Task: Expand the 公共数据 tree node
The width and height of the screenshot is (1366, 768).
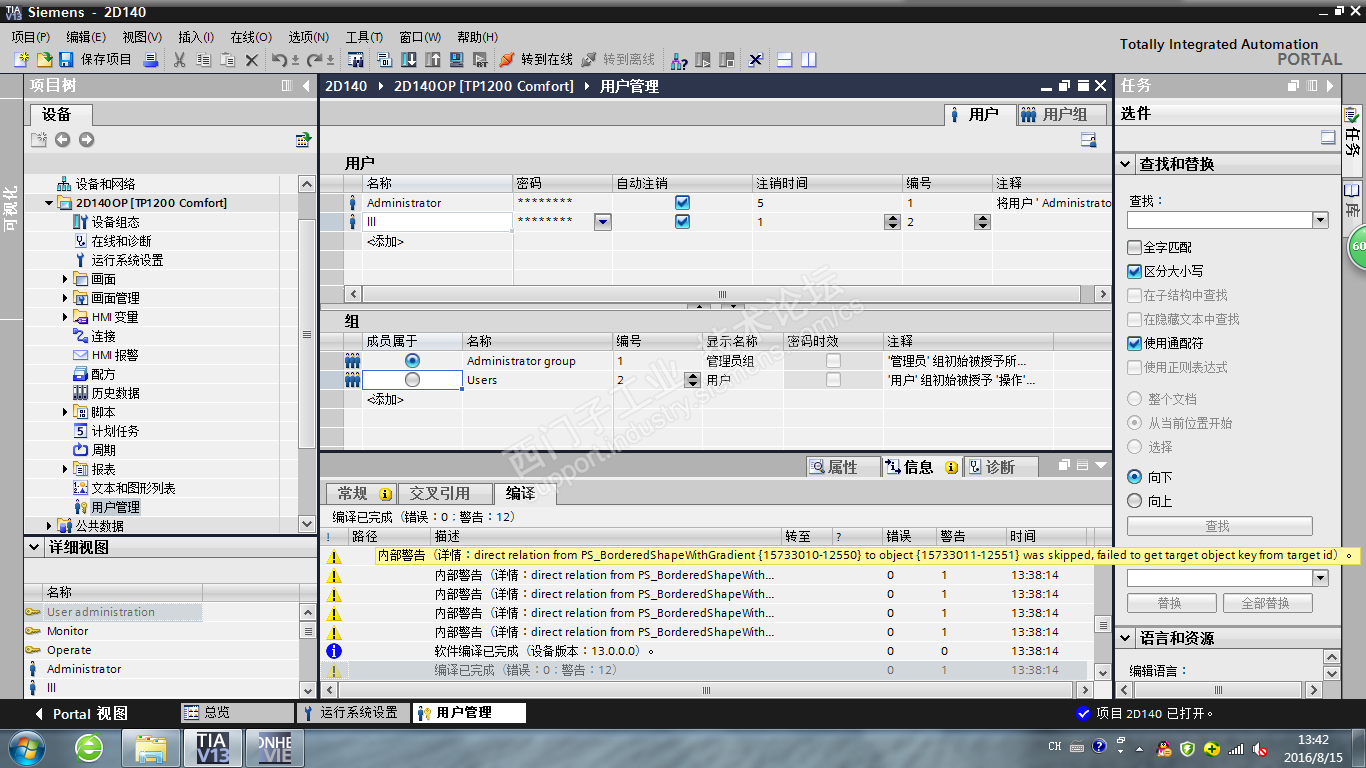Action: click(x=49, y=526)
